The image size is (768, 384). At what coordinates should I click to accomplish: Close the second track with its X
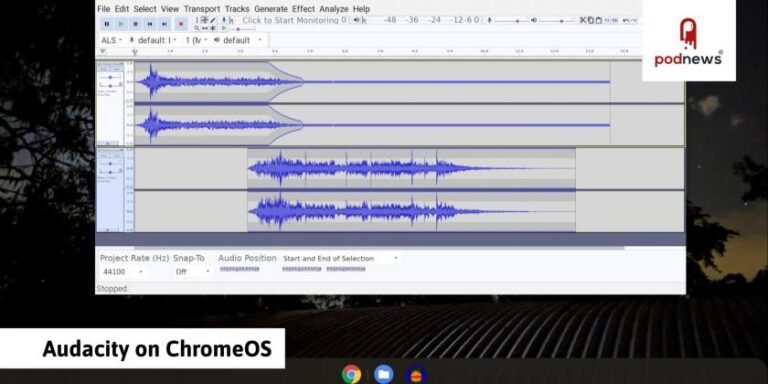coord(99,150)
